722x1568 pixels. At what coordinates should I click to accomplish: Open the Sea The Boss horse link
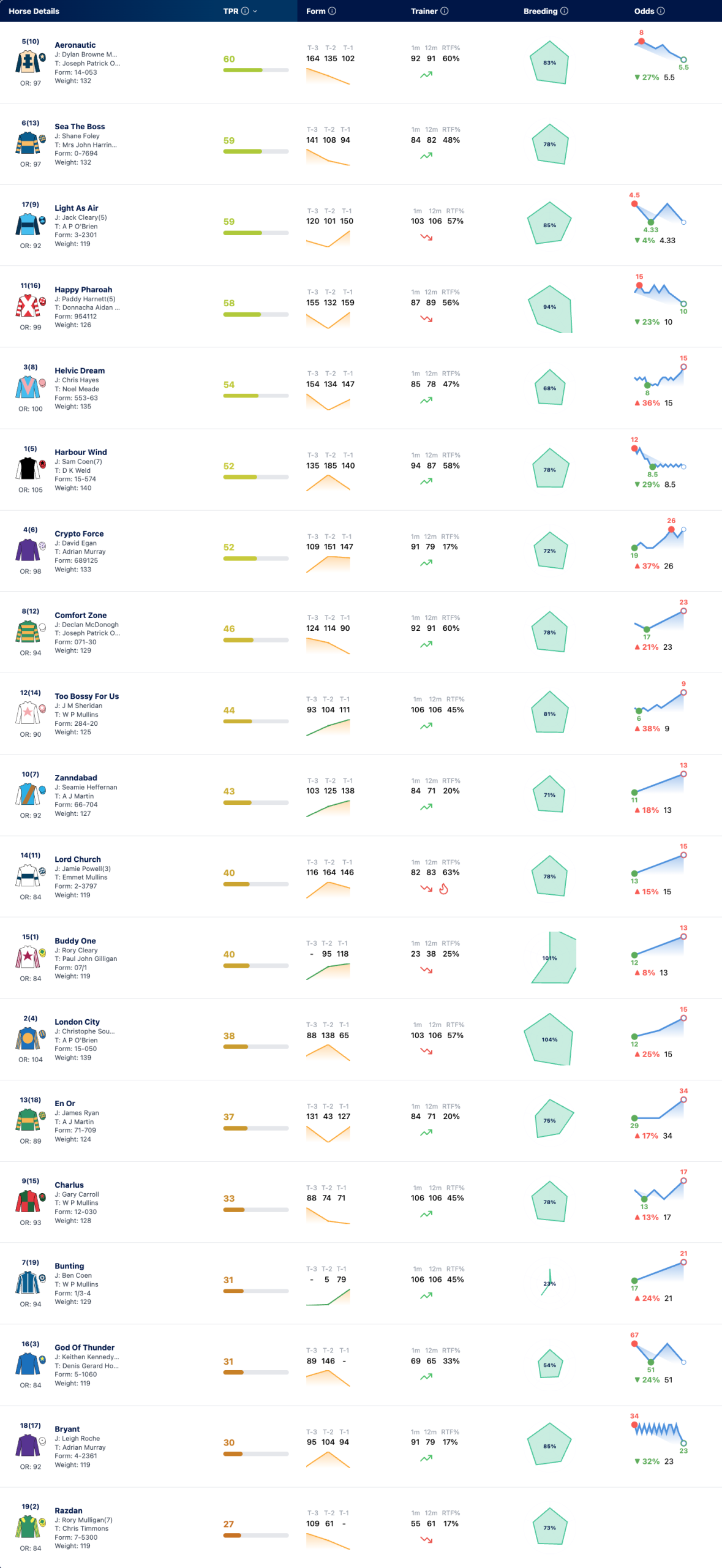point(80,127)
